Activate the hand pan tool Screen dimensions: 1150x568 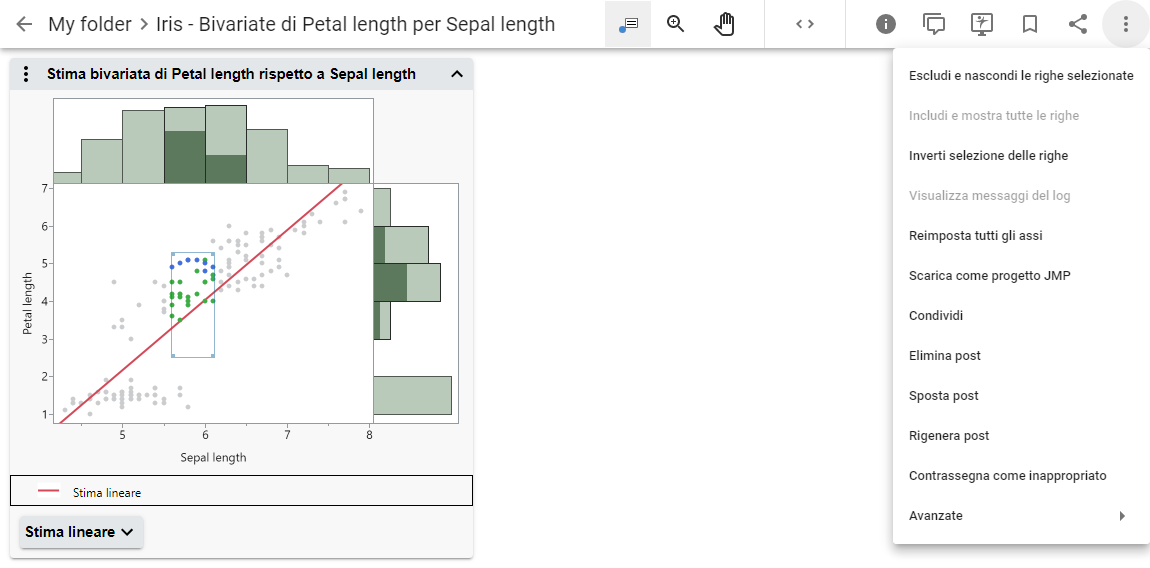pyautogui.click(x=724, y=24)
